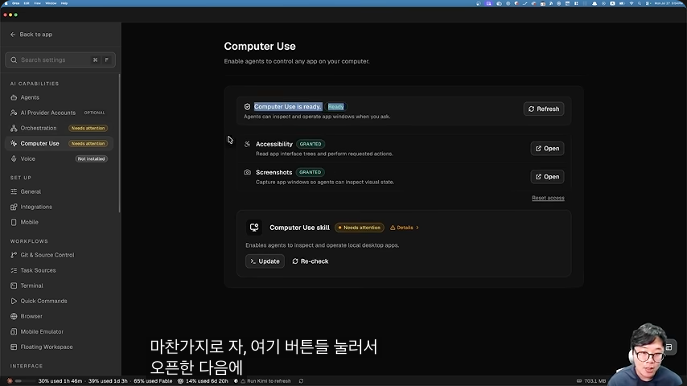Click the Agents sidebar icon
This screenshot has height=386, width=687.
click(14, 97)
